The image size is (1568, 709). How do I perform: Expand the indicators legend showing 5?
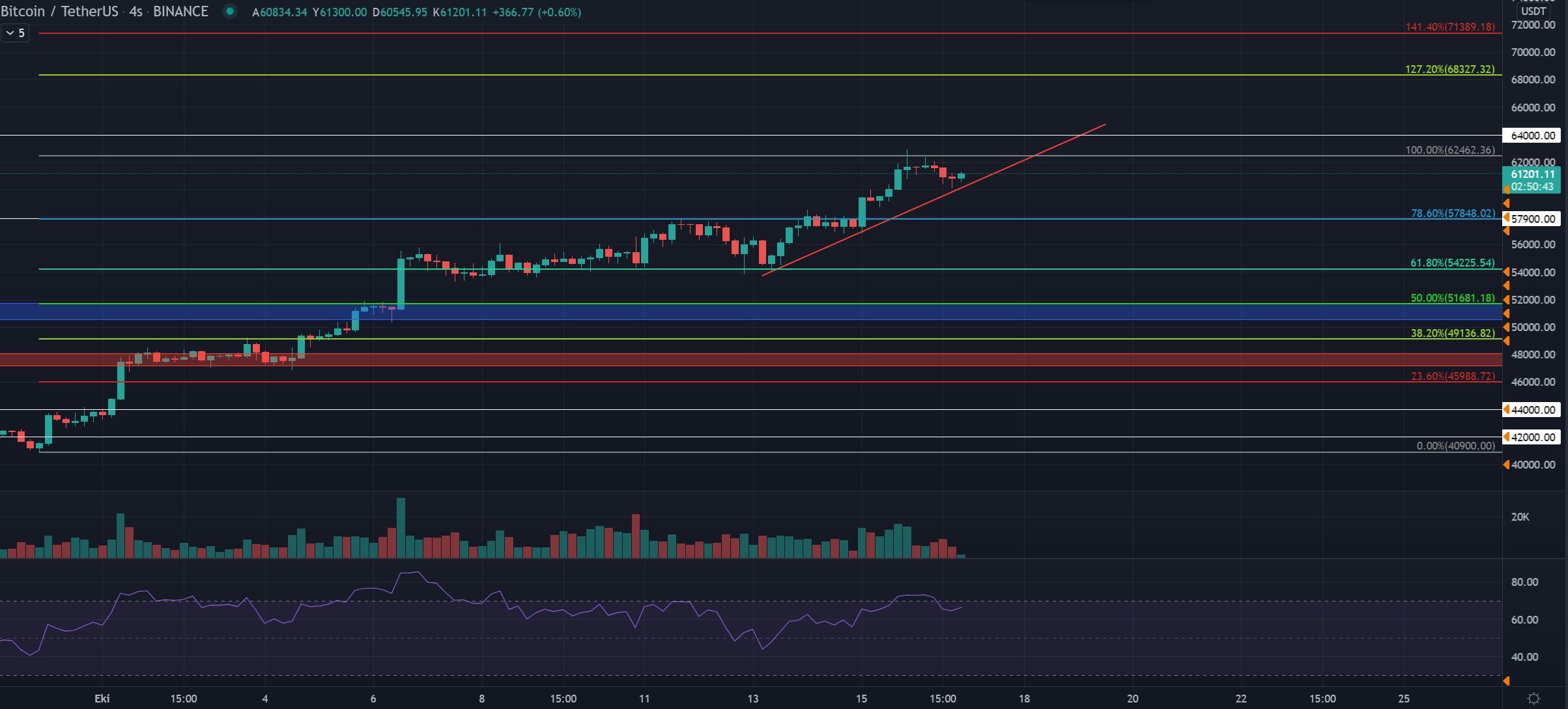click(x=15, y=33)
